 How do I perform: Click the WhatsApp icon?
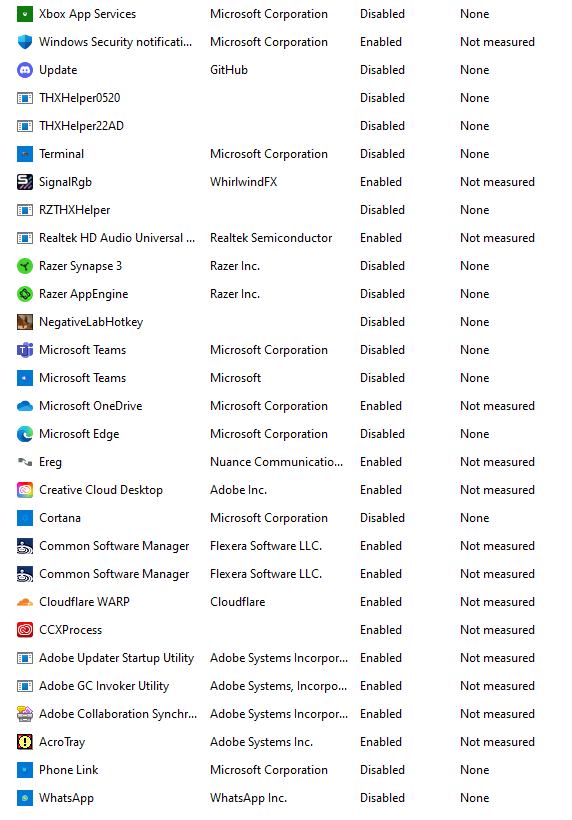(x=25, y=798)
